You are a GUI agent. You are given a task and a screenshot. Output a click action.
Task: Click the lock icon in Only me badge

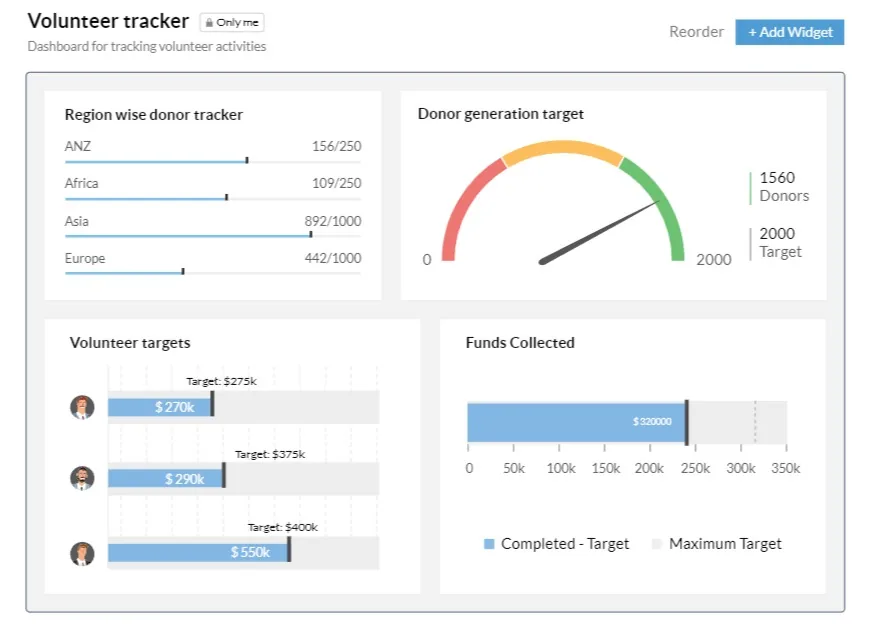coord(209,23)
